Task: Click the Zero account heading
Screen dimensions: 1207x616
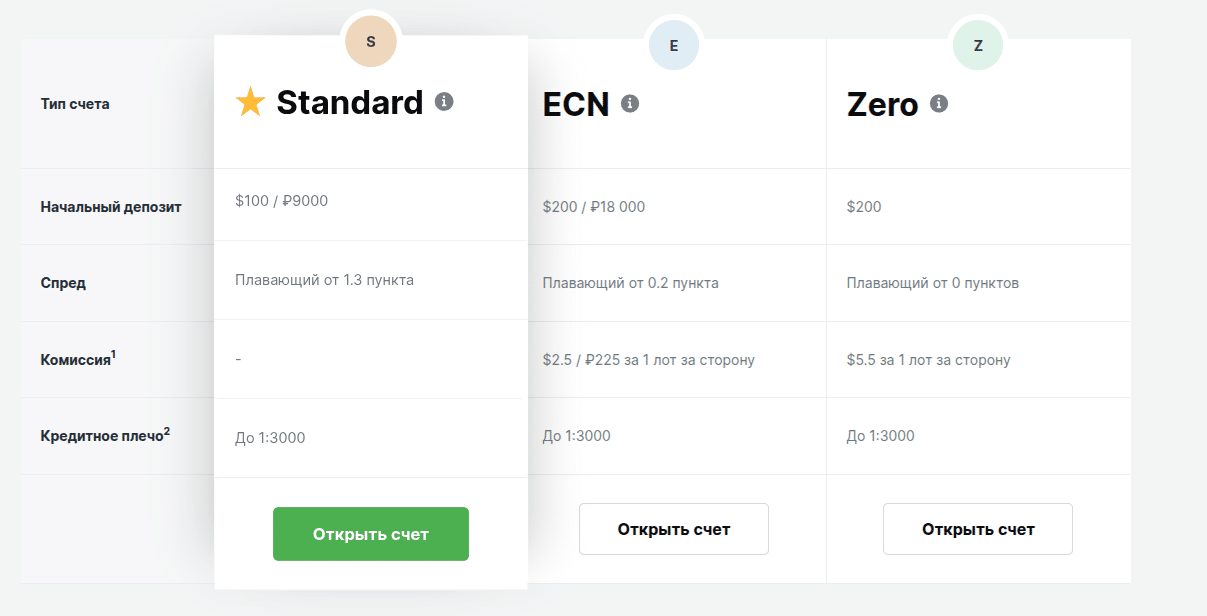Action: [882, 104]
